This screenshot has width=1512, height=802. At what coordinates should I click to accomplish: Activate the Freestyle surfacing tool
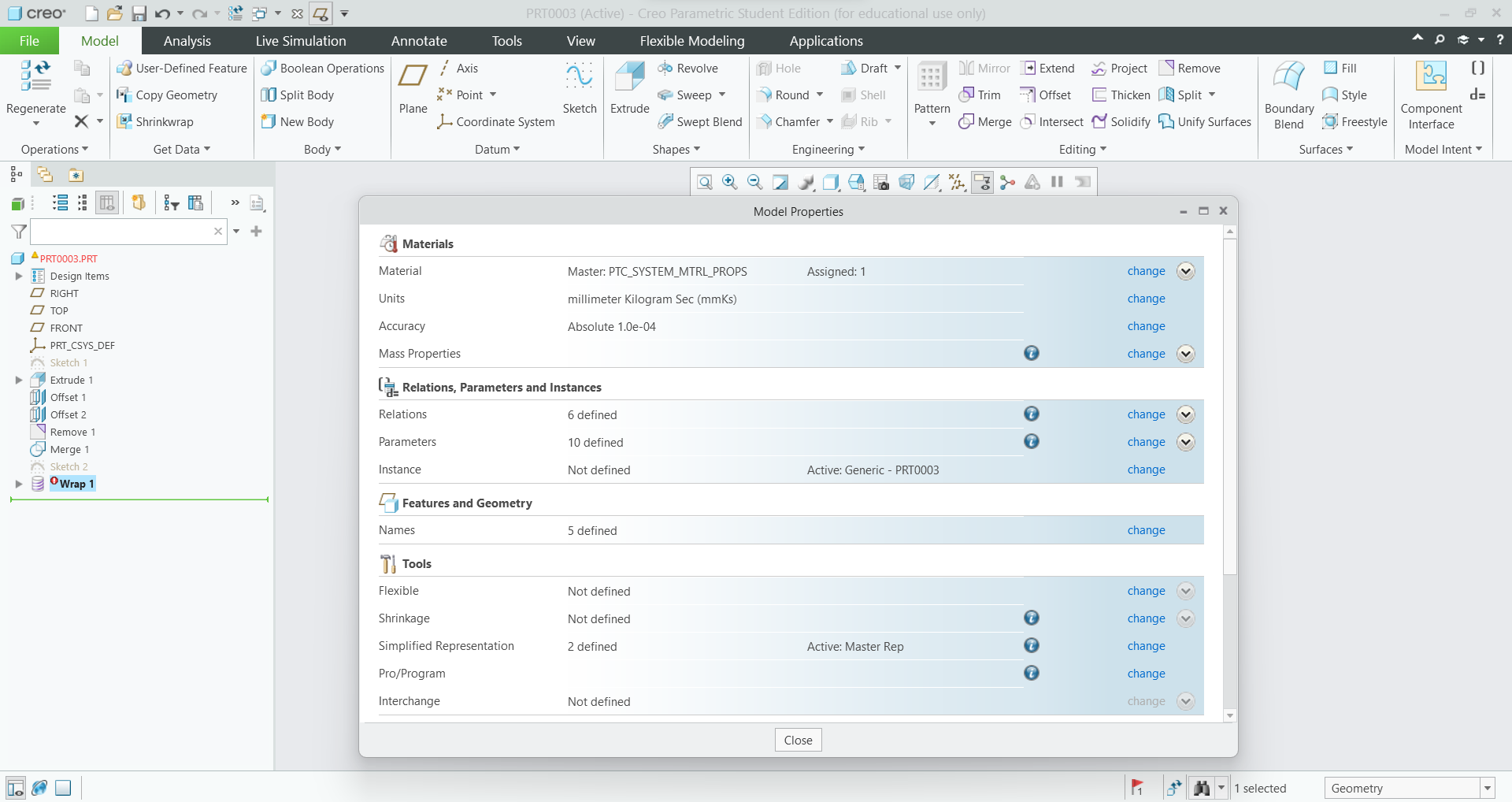1355,121
